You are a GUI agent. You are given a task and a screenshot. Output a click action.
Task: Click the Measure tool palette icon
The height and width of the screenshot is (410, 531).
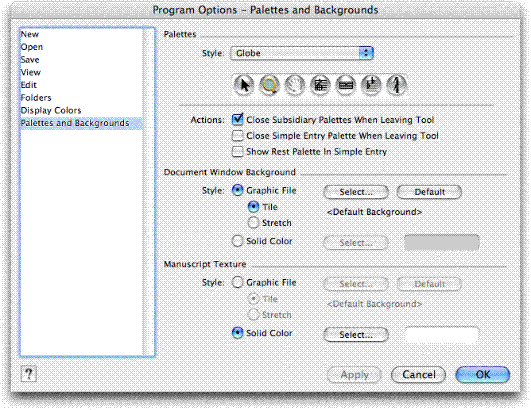345,85
